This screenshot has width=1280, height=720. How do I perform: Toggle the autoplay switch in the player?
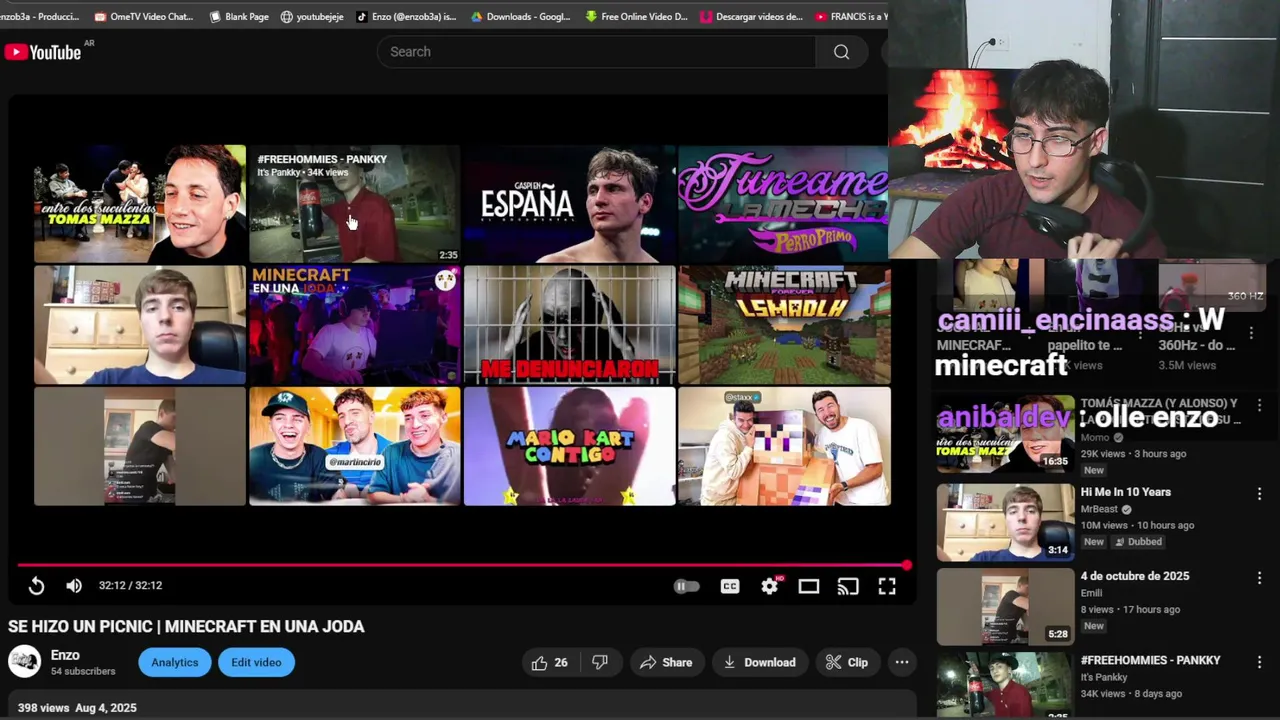tap(686, 586)
